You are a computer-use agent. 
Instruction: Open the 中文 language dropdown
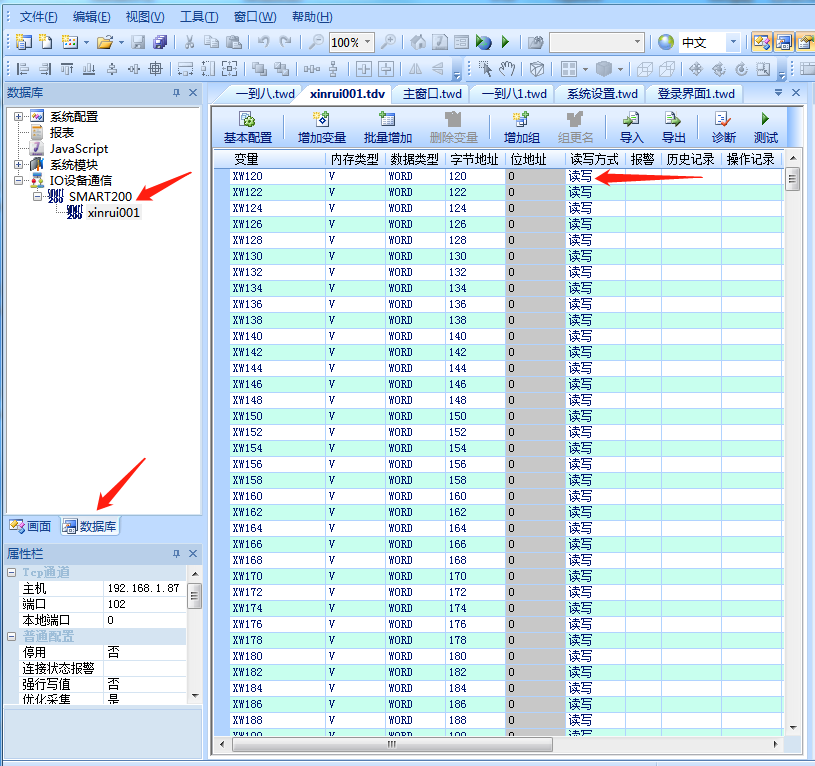tap(733, 42)
